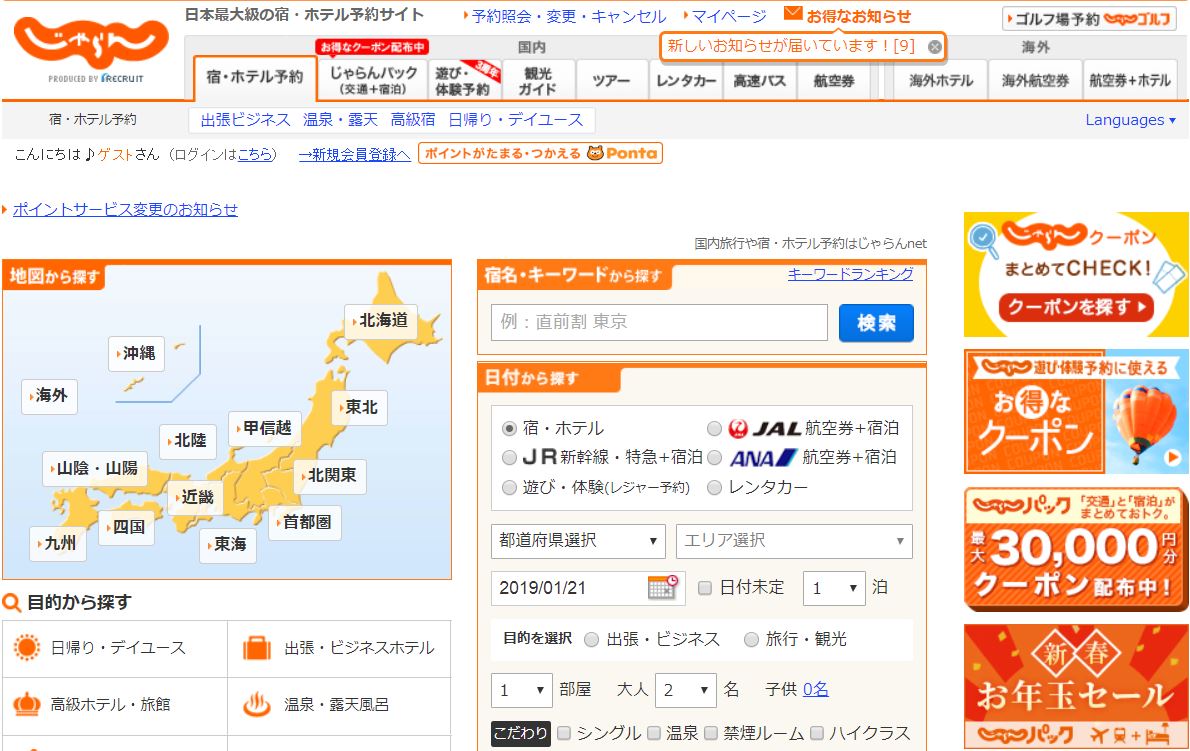Click the hotel name keyword search field
The image size is (1190, 751).
(659, 322)
